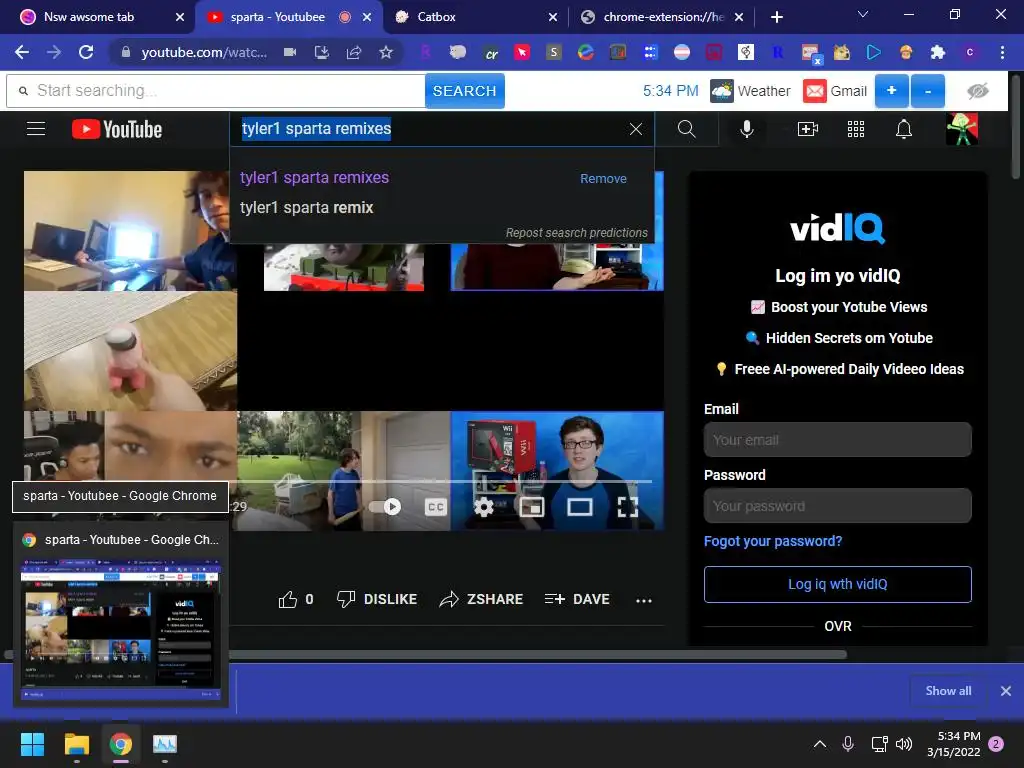Toggle the crossed-eye hide toolbar icon
The height and width of the screenshot is (768, 1024).
tap(978, 91)
